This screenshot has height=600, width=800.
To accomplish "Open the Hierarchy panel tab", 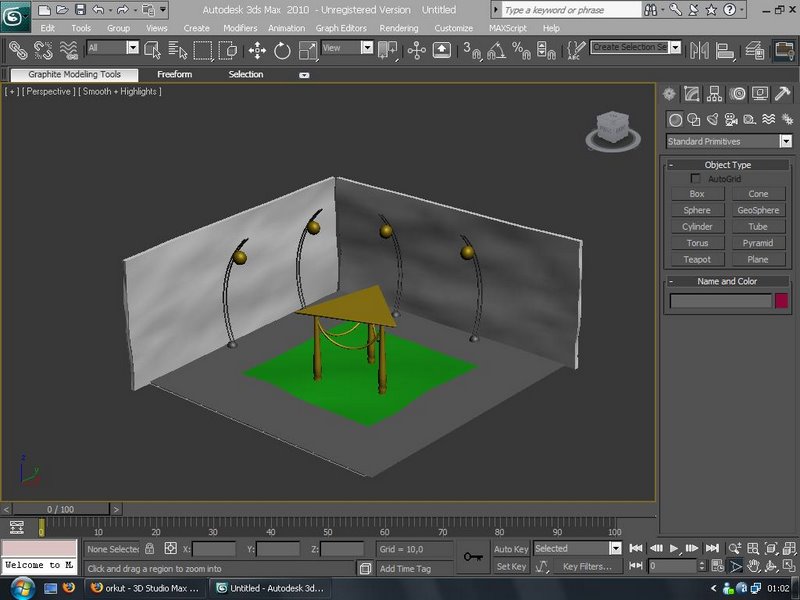I will click(x=715, y=94).
